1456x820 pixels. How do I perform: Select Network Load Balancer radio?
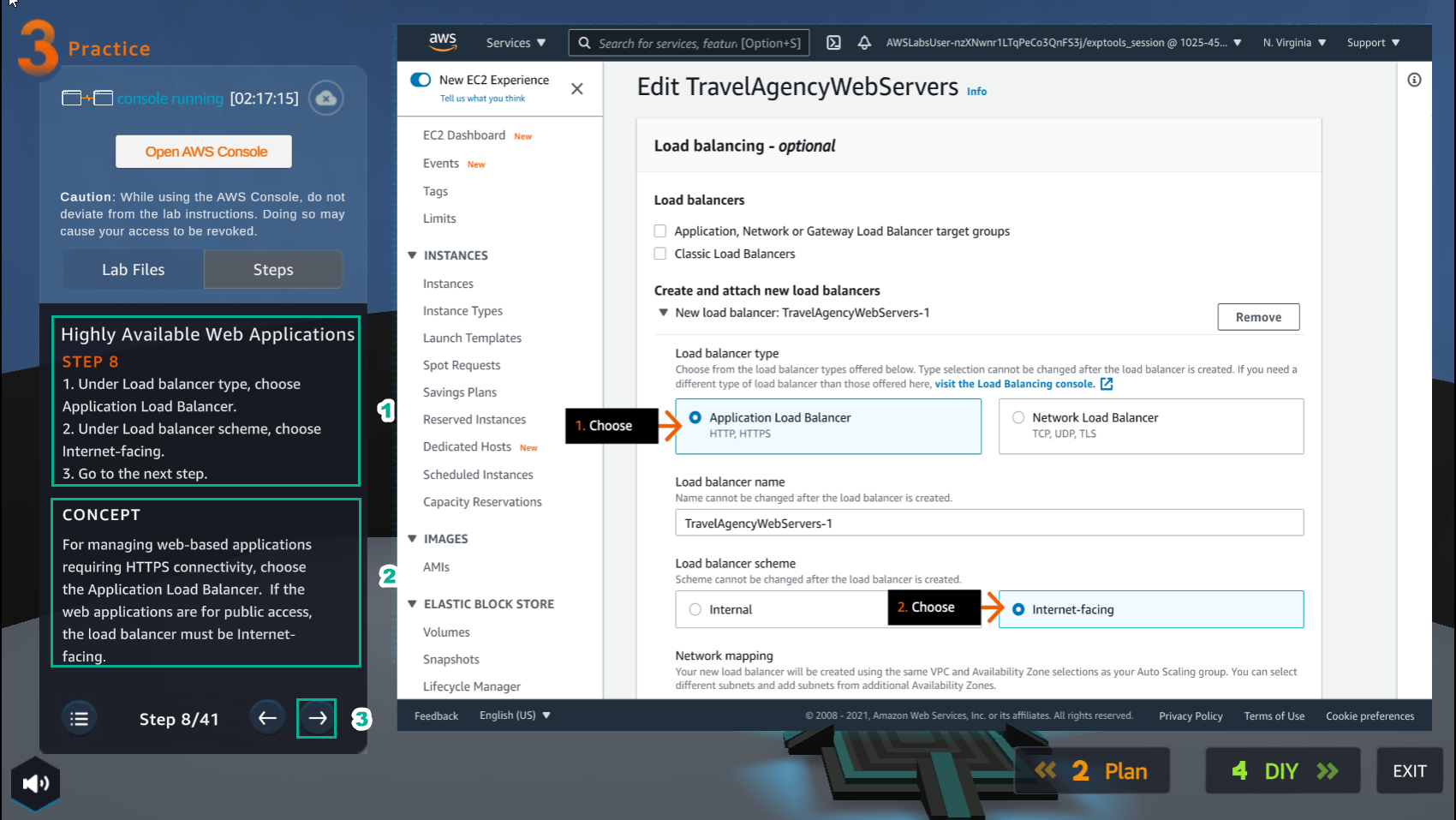tap(1018, 417)
